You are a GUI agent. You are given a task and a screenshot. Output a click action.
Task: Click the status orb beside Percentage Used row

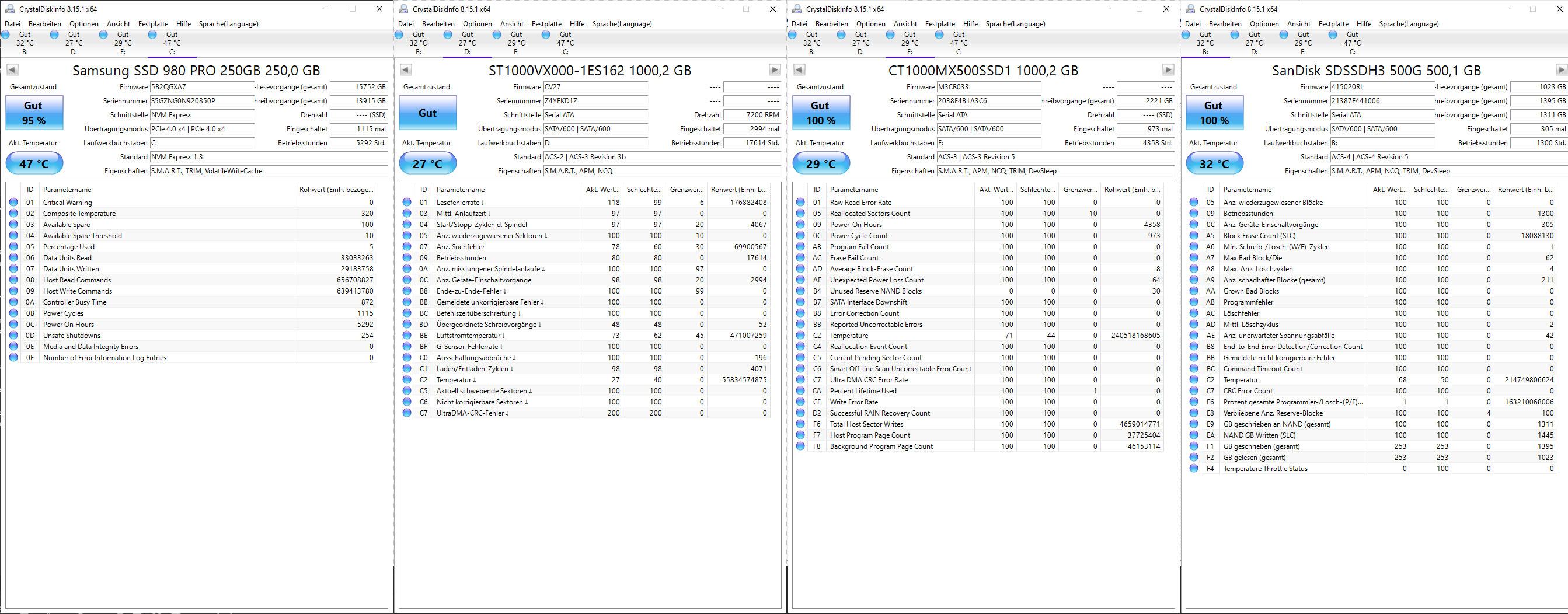point(14,247)
